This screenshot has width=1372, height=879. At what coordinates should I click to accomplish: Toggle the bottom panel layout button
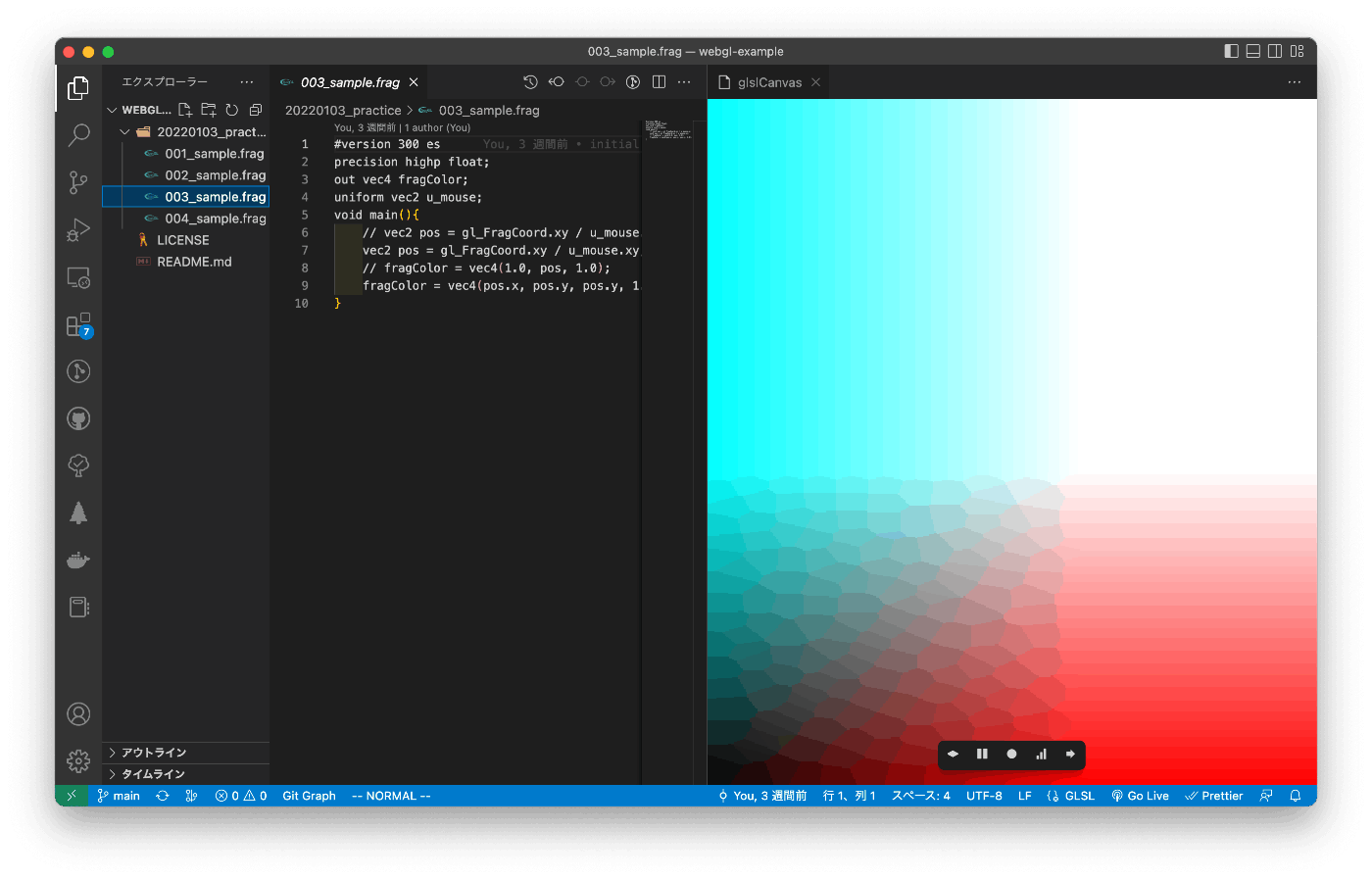1252,51
